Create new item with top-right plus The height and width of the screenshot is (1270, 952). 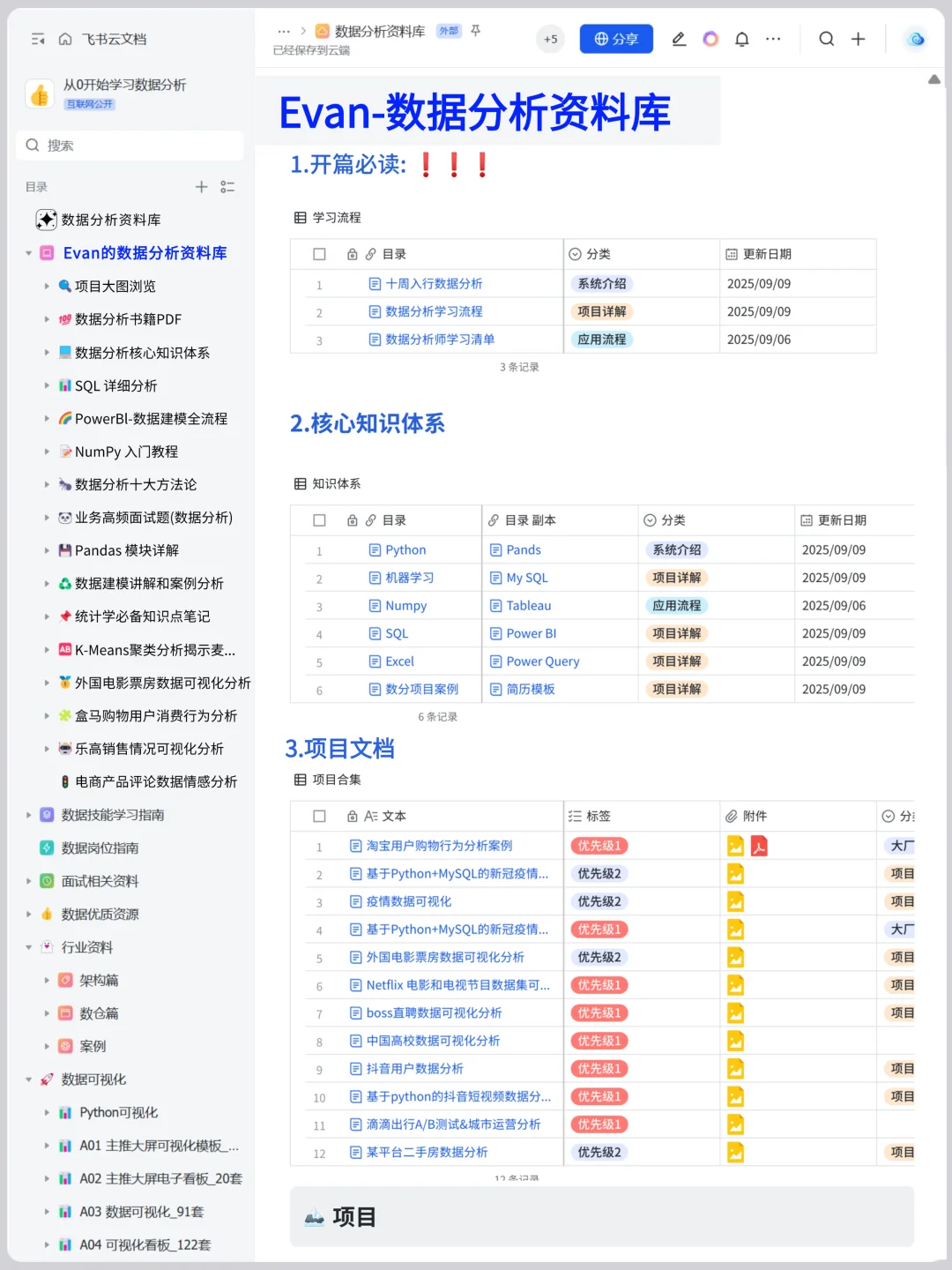[858, 39]
